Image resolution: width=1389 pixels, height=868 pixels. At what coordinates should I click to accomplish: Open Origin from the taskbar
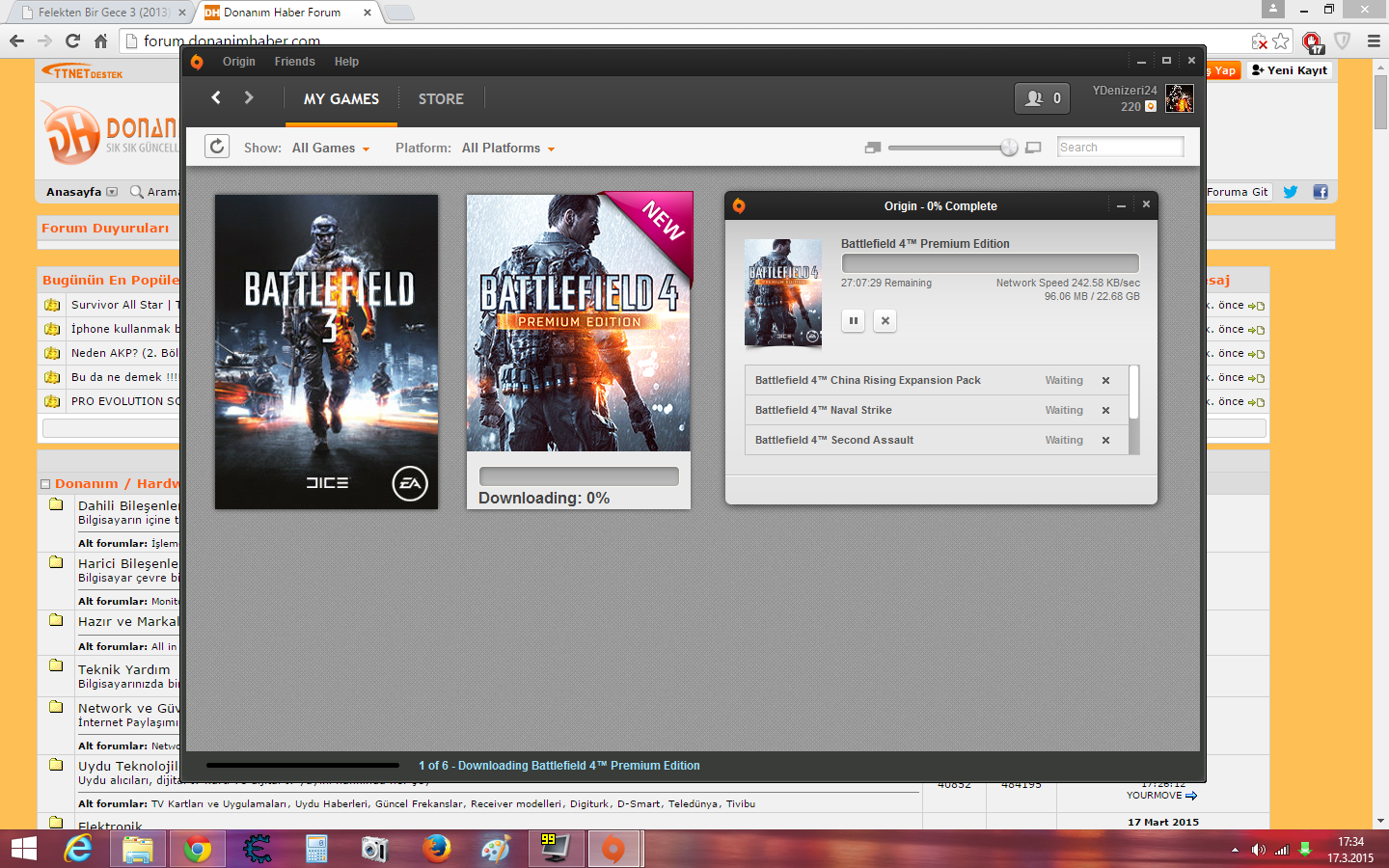point(613,849)
